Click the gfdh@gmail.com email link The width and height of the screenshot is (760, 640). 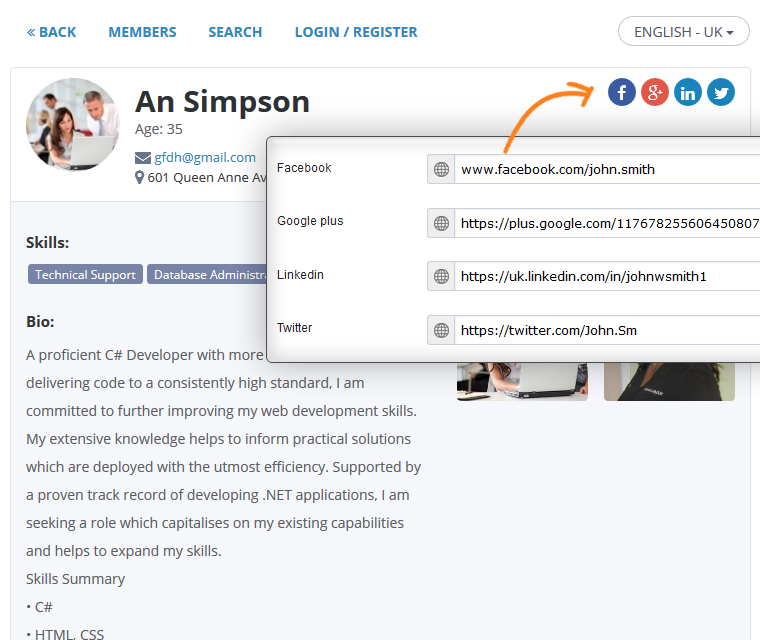[x=205, y=158]
